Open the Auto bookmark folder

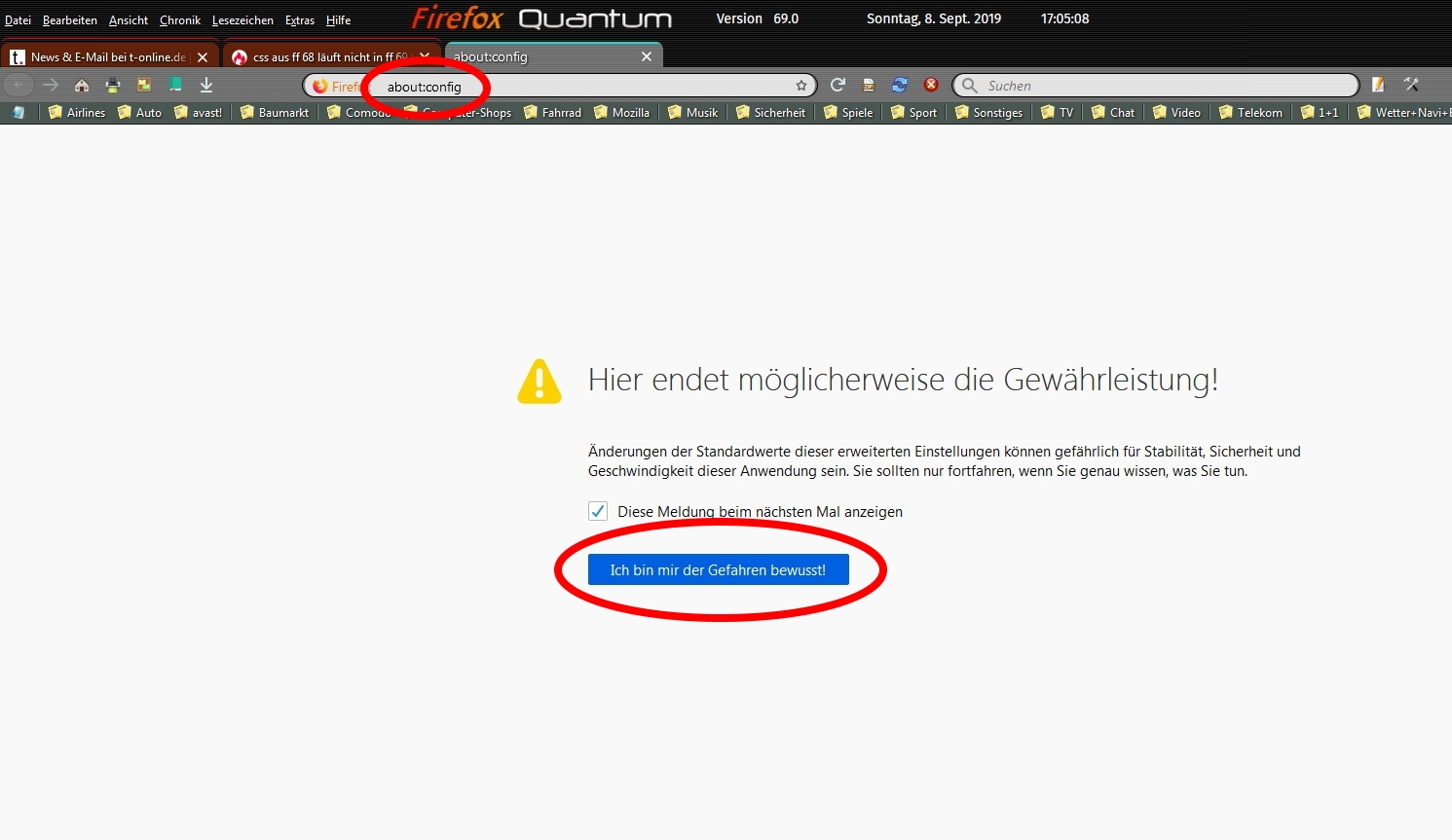tap(139, 113)
